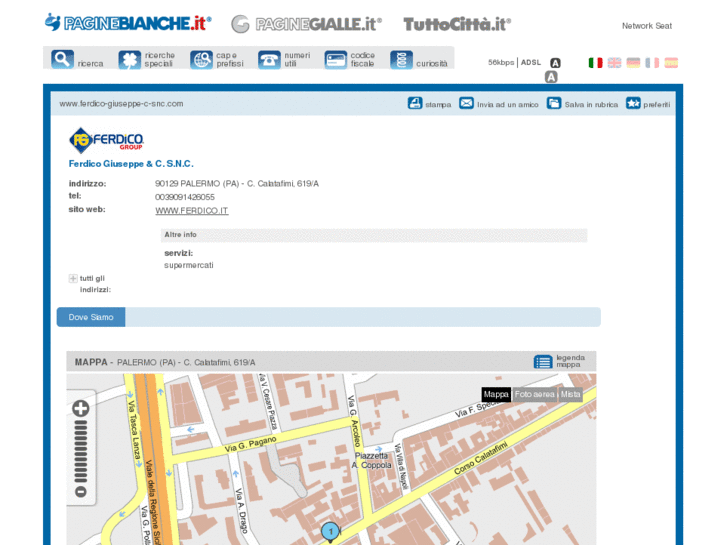Switch language to German flag
The image size is (727, 545).
(x=633, y=63)
